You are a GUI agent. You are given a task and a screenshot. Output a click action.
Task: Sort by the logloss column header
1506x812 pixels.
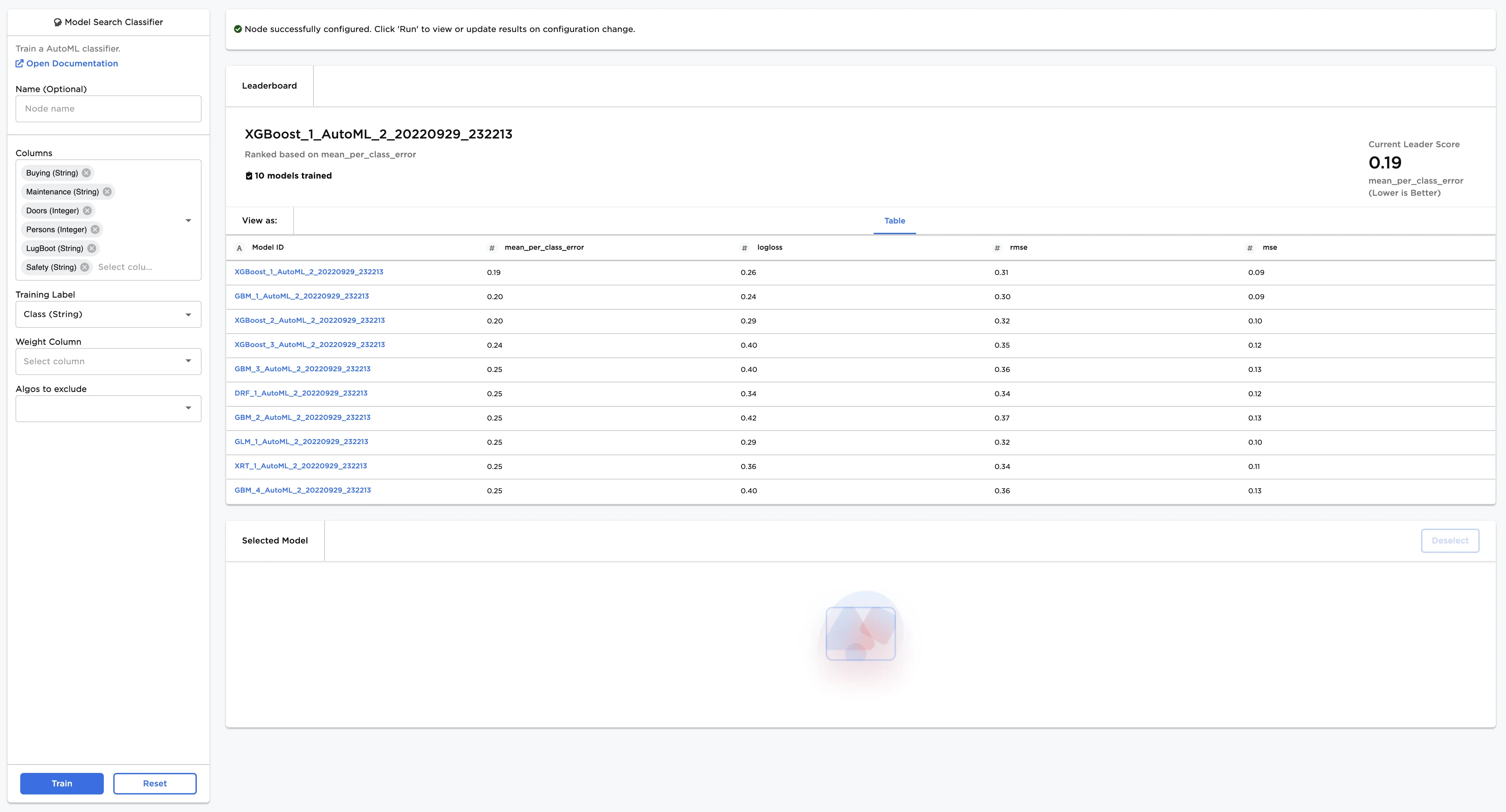coord(770,248)
